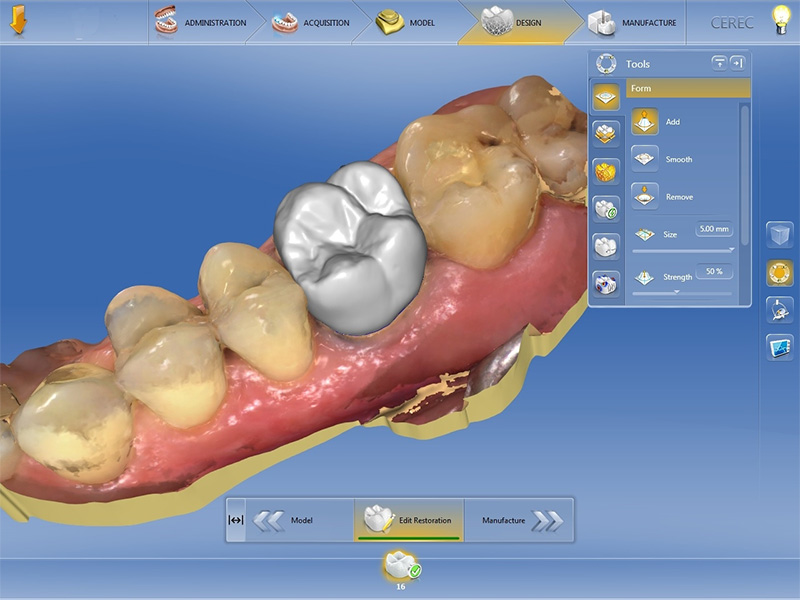Click the gray crown restoration model
800x600 pixels.
tap(351, 248)
